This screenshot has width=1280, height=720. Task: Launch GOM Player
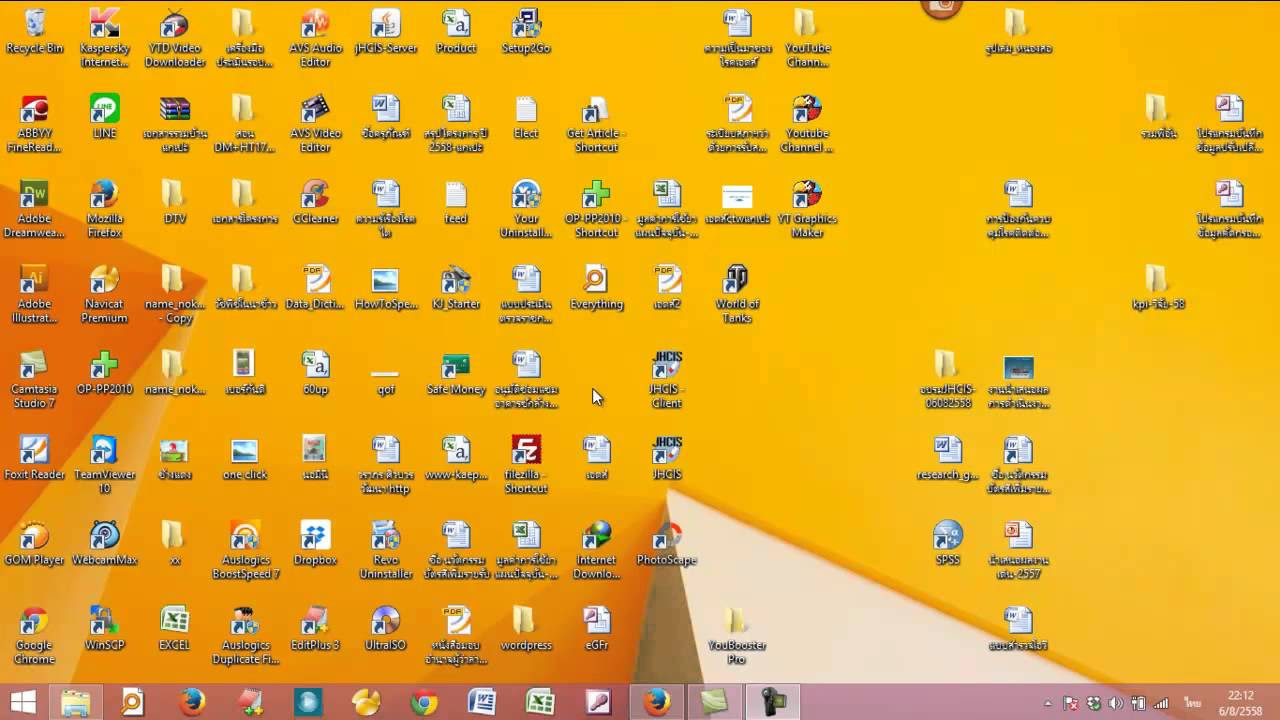[34, 543]
